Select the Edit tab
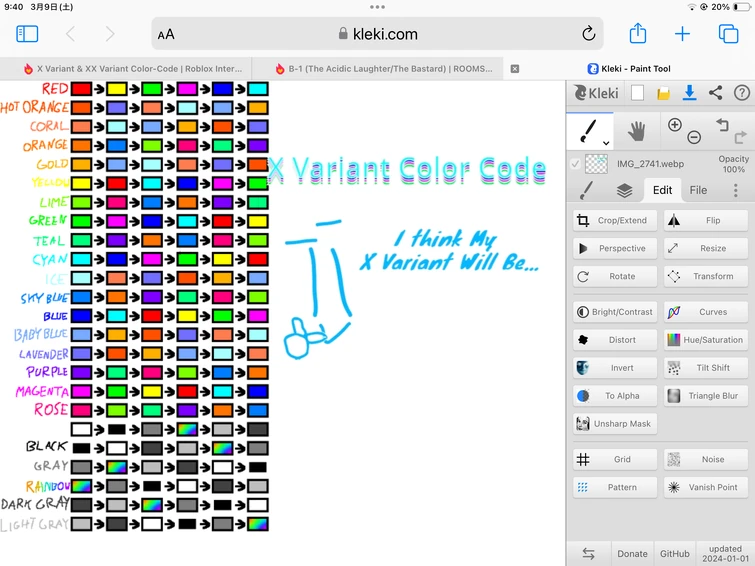 [662, 190]
